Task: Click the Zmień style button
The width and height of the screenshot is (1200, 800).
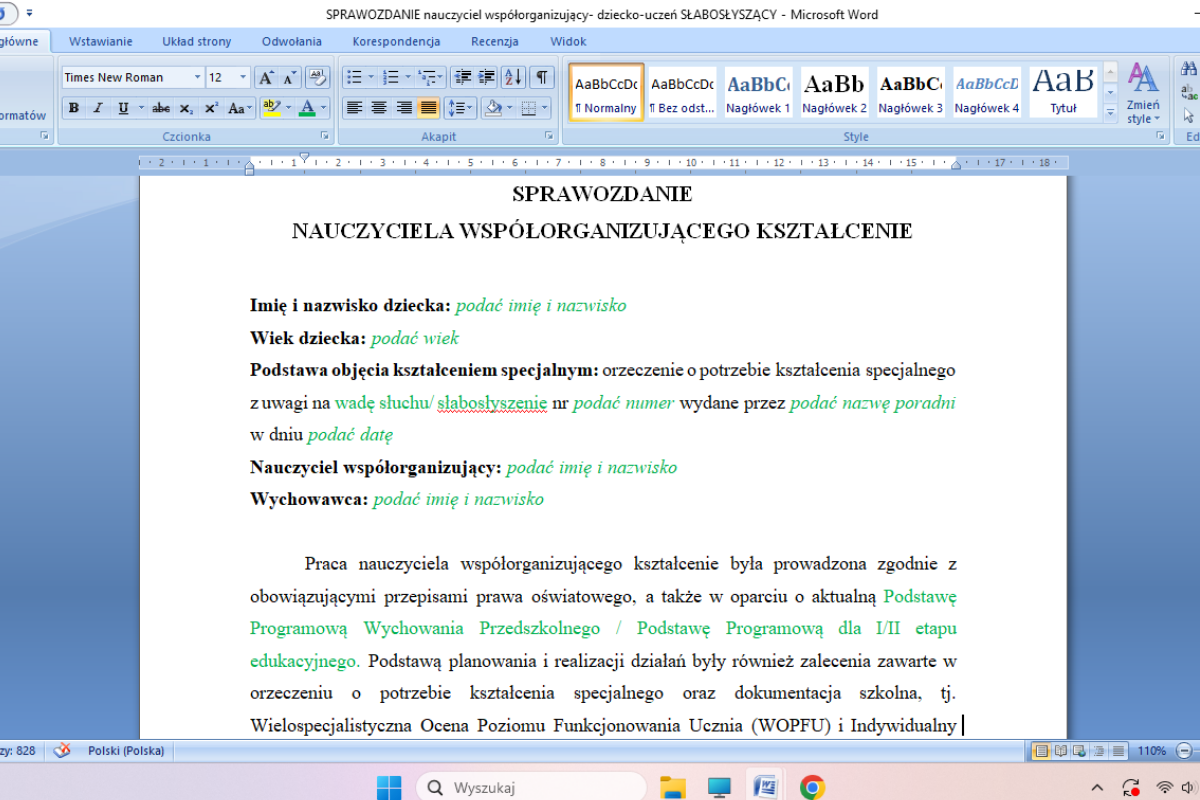Action: [x=1142, y=95]
